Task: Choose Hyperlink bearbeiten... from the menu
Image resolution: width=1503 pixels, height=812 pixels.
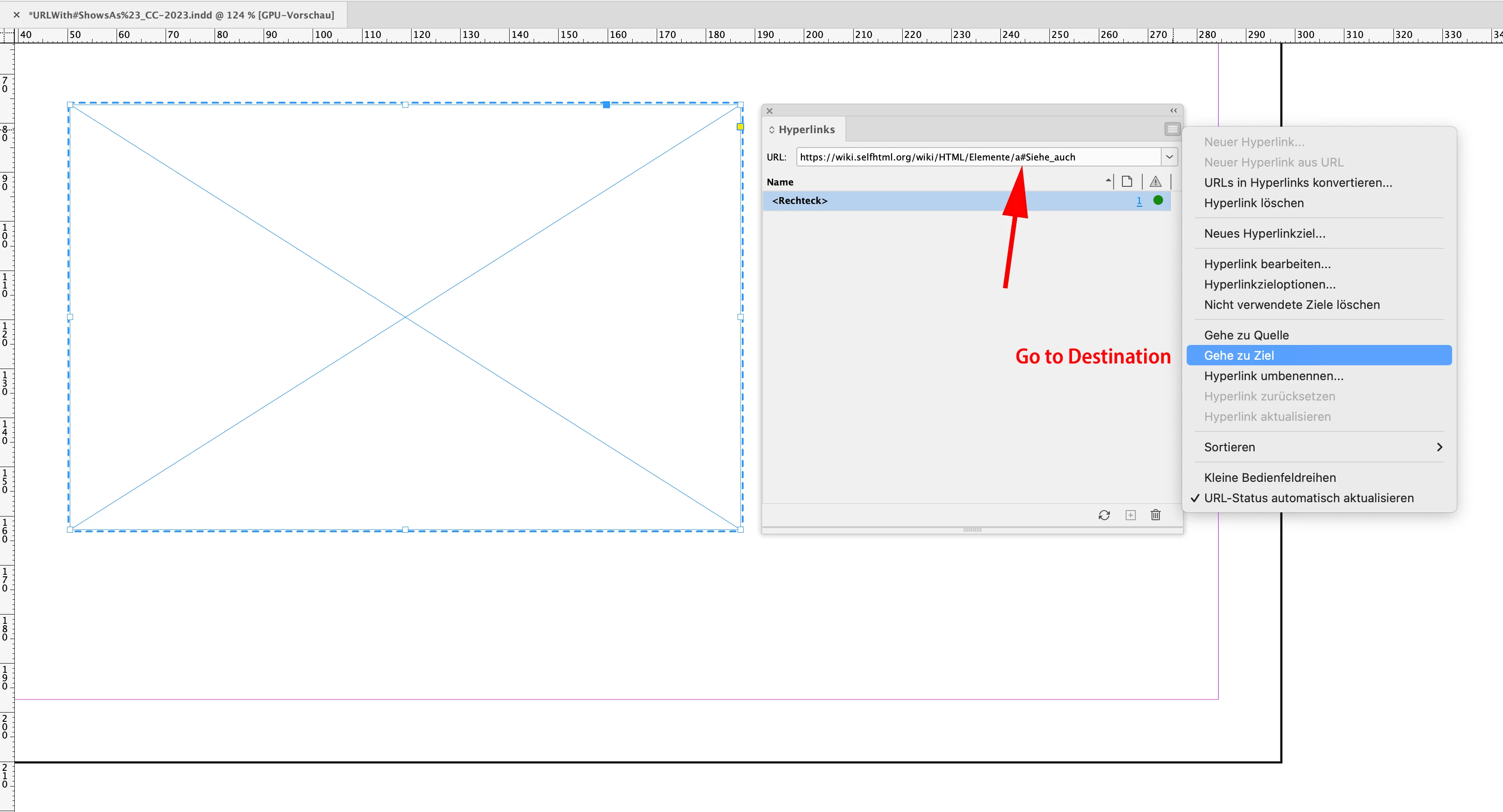Action: pyautogui.click(x=1267, y=264)
